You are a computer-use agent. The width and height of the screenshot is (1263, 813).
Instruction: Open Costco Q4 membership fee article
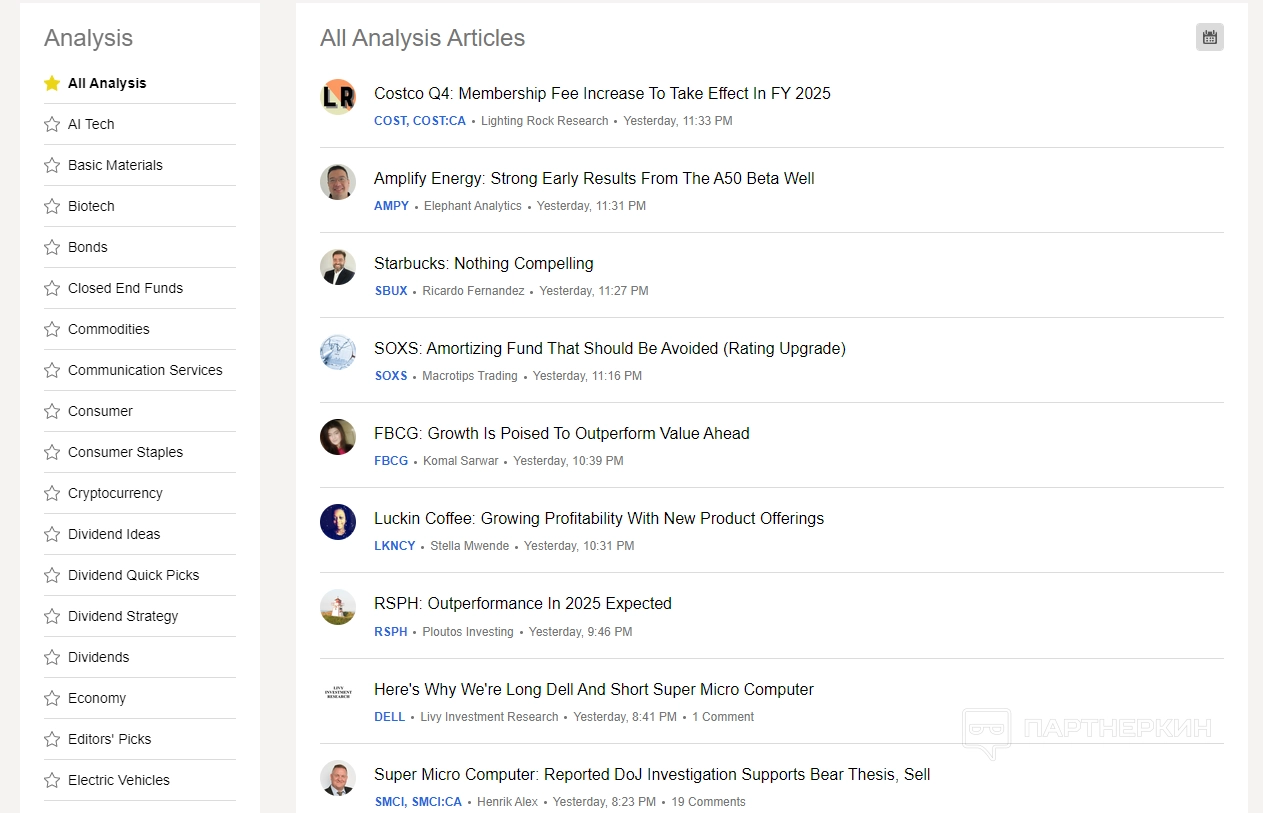coord(602,93)
